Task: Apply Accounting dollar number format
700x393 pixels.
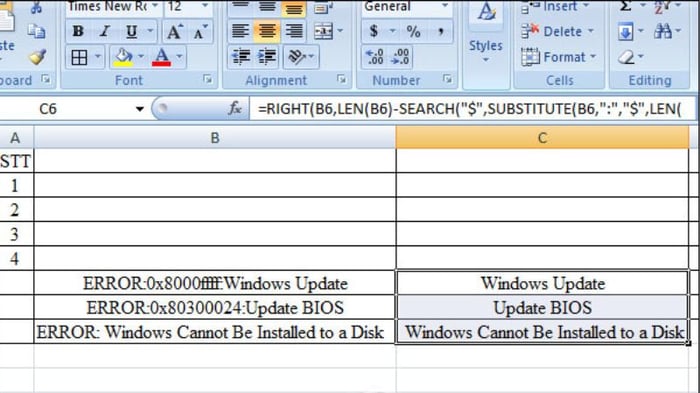Action: (x=374, y=31)
